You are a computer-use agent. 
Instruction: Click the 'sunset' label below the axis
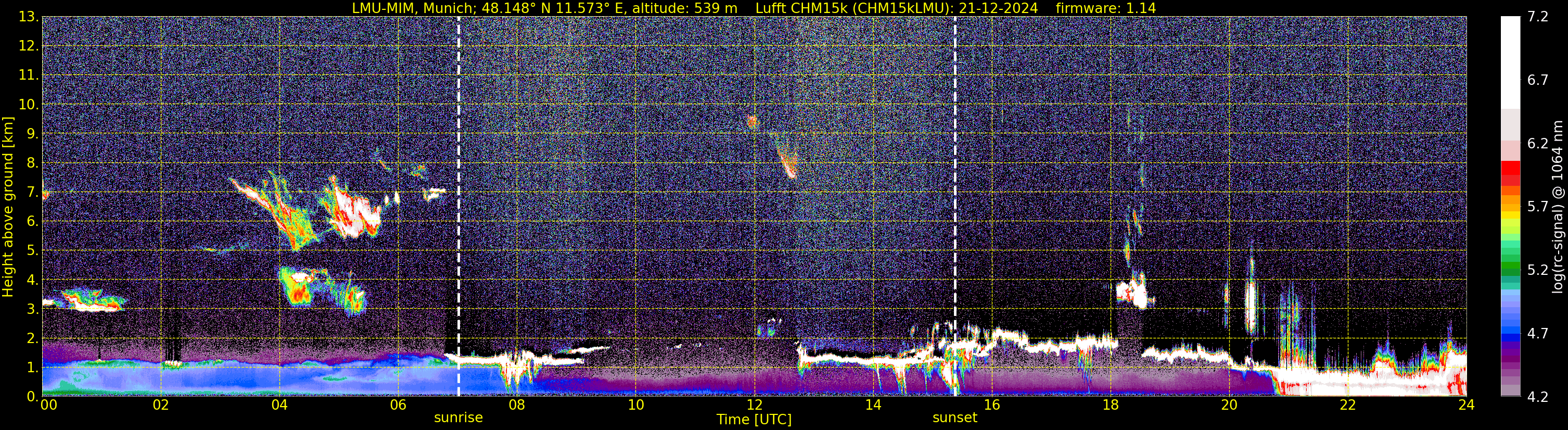[954, 418]
